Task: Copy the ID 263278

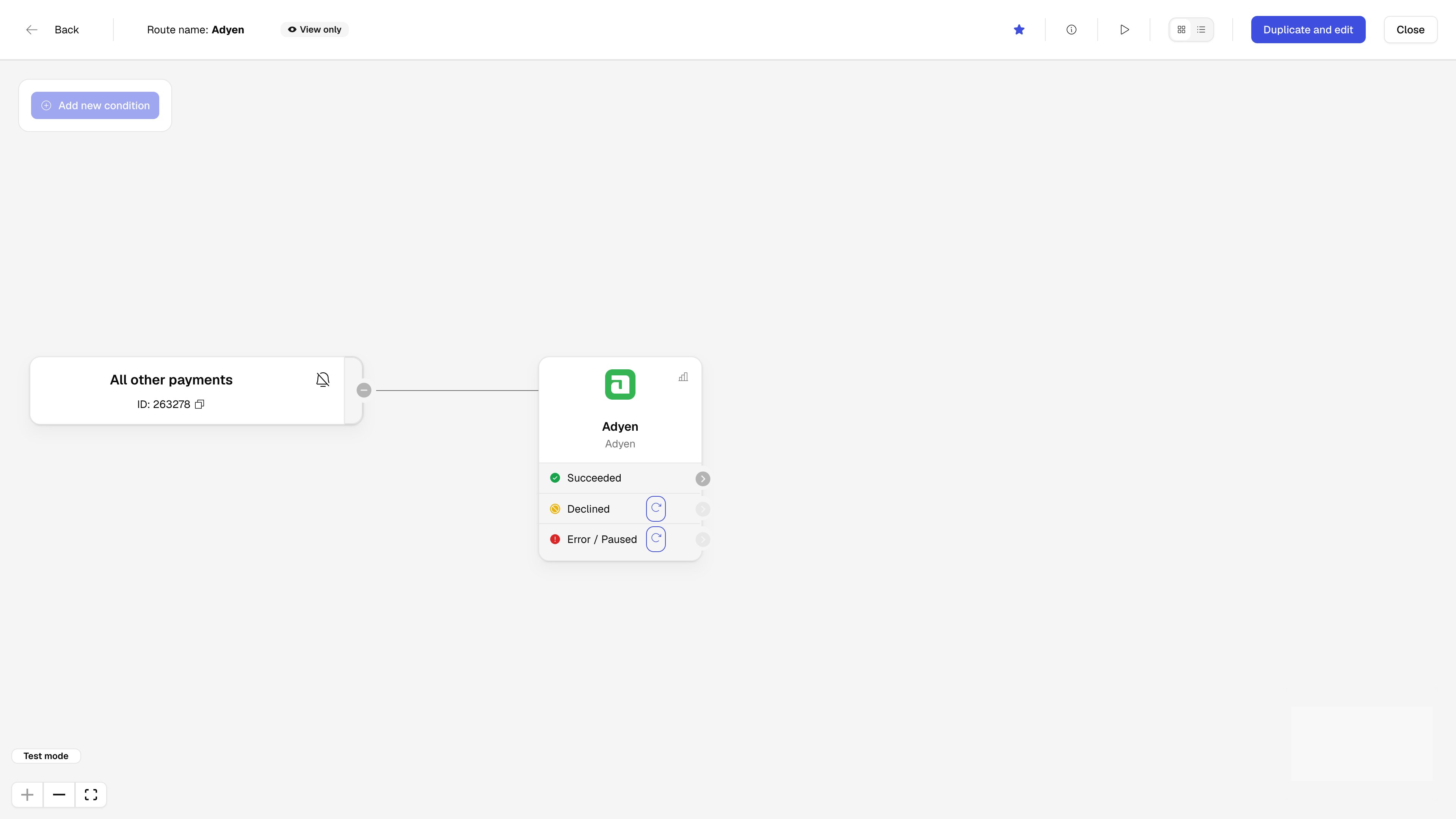Action: click(x=199, y=404)
